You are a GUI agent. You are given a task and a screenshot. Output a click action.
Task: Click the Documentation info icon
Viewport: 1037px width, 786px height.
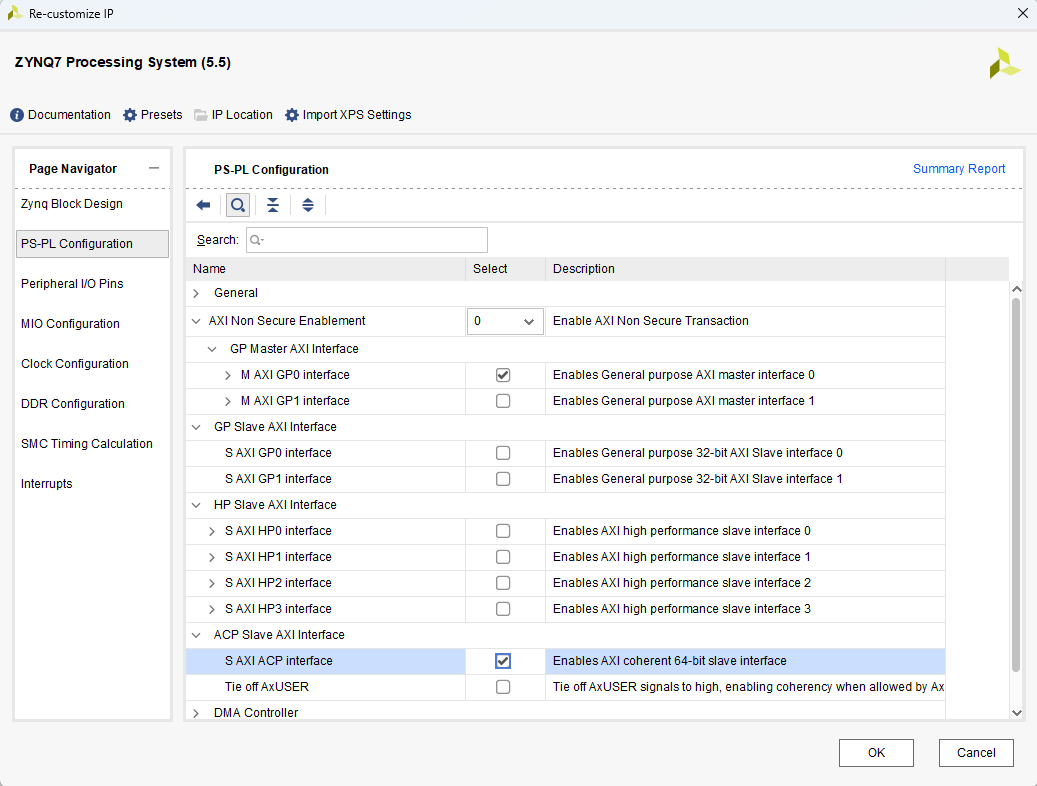[x=17, y=115]
